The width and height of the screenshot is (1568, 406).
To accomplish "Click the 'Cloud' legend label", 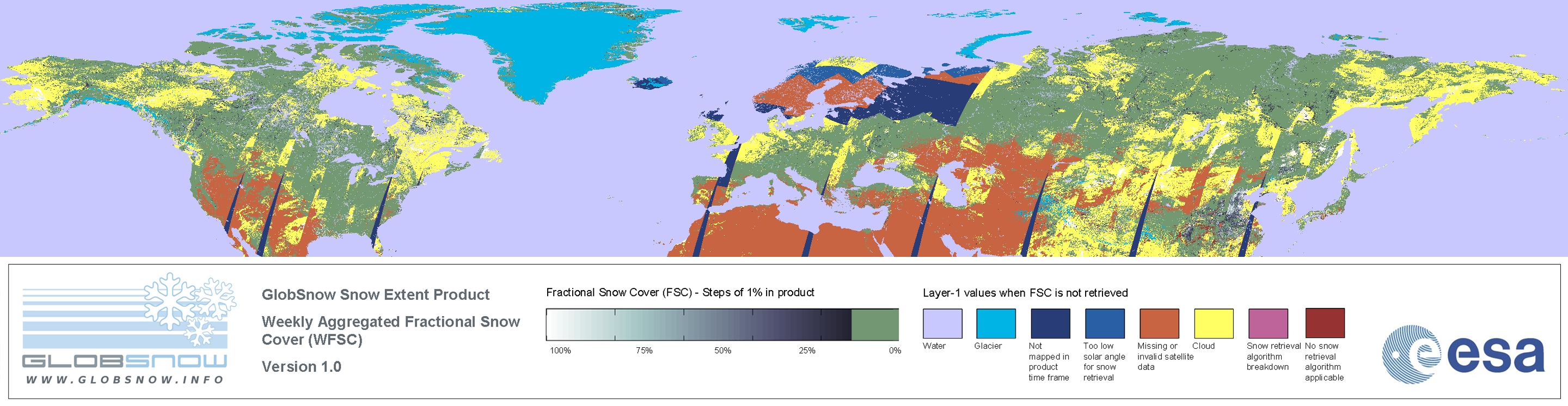I will click(1203, 346).
